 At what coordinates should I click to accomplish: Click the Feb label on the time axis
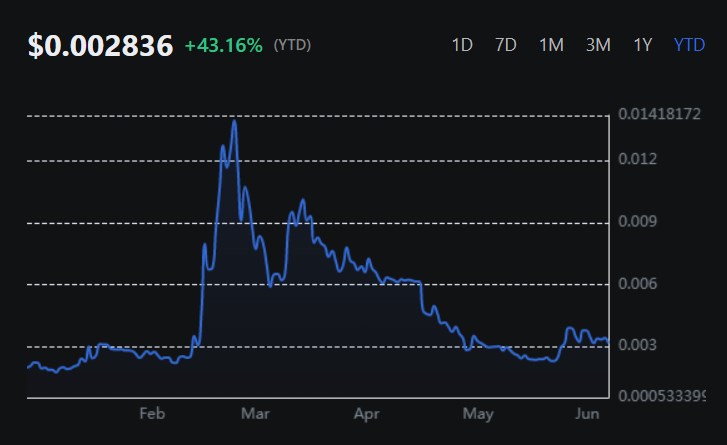coord(151,413)
